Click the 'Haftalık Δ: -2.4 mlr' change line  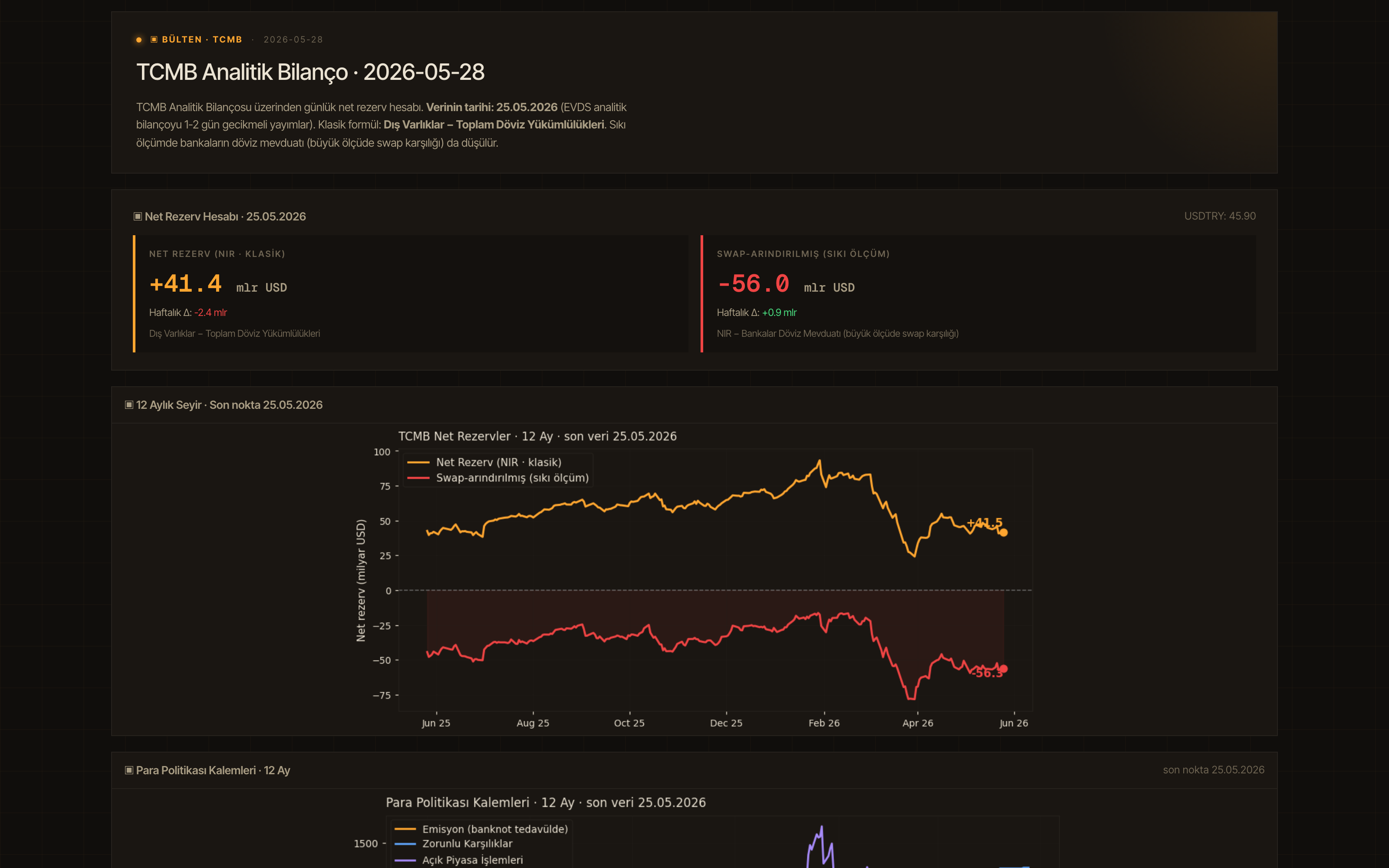tap(188, 312)
